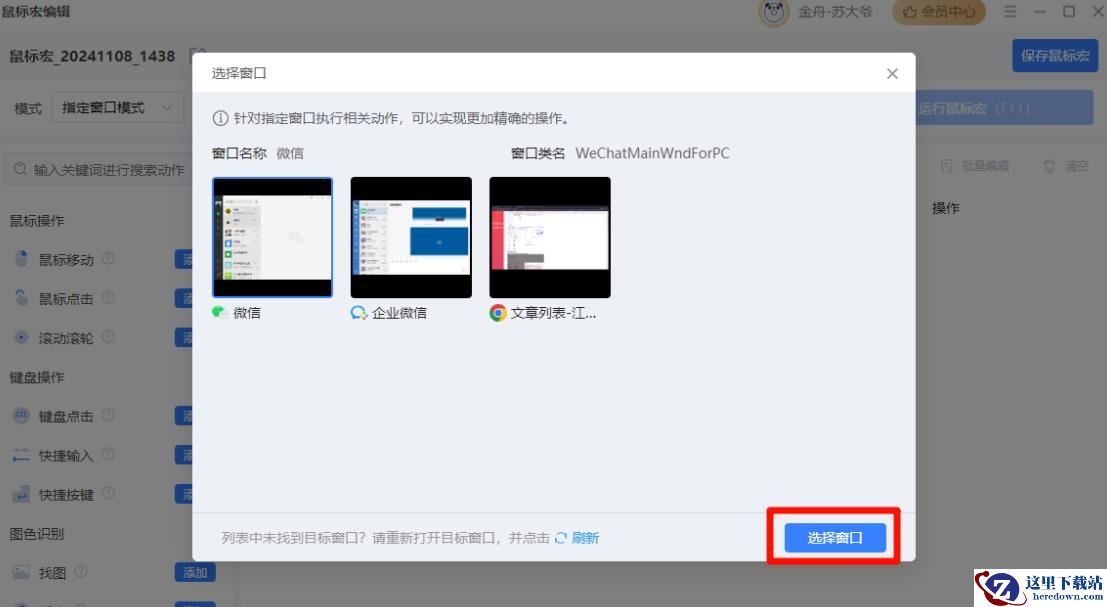The height and width of the screenshot is (607, 1107).
Task: Click the 选择窗口 confirm button
Action: 834,537
